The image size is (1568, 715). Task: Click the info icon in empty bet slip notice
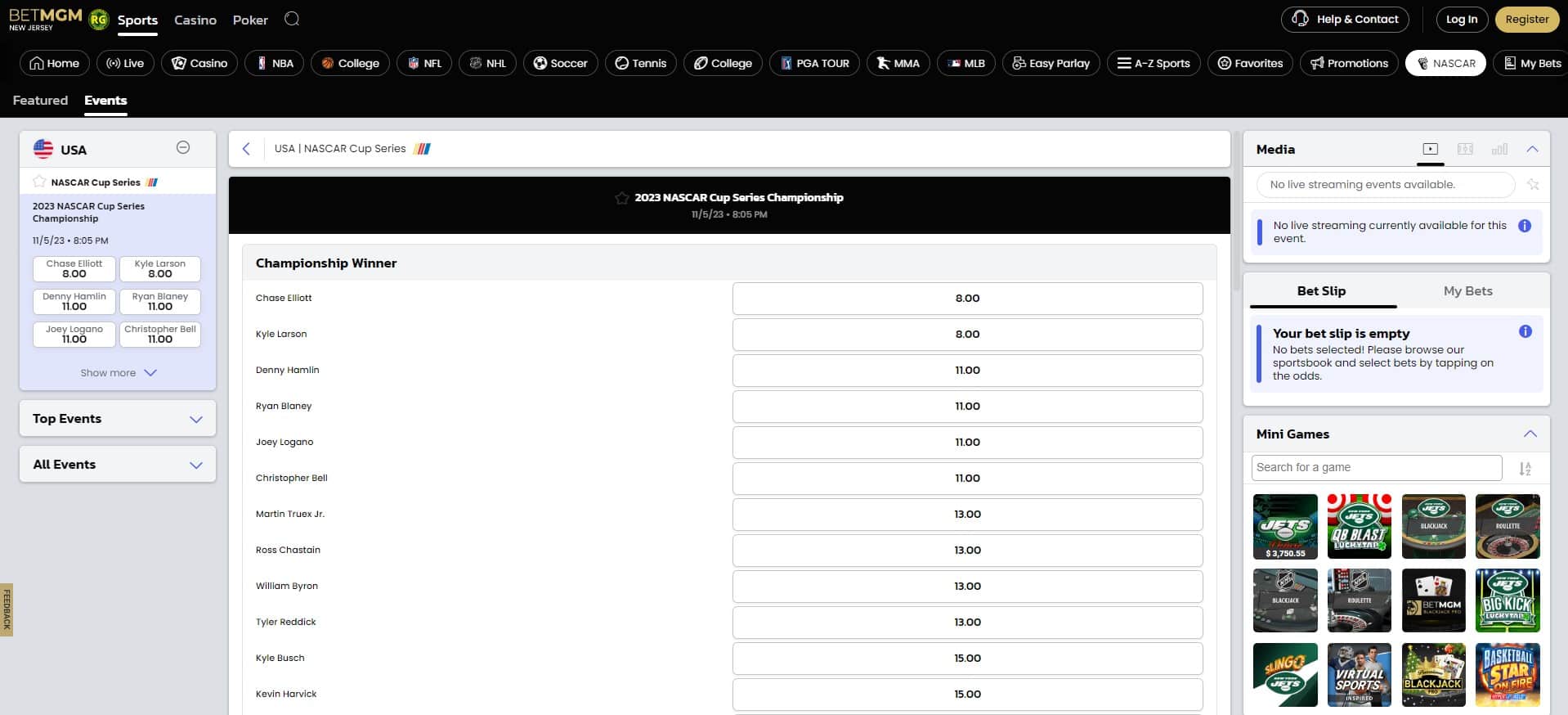(1525, 331)
